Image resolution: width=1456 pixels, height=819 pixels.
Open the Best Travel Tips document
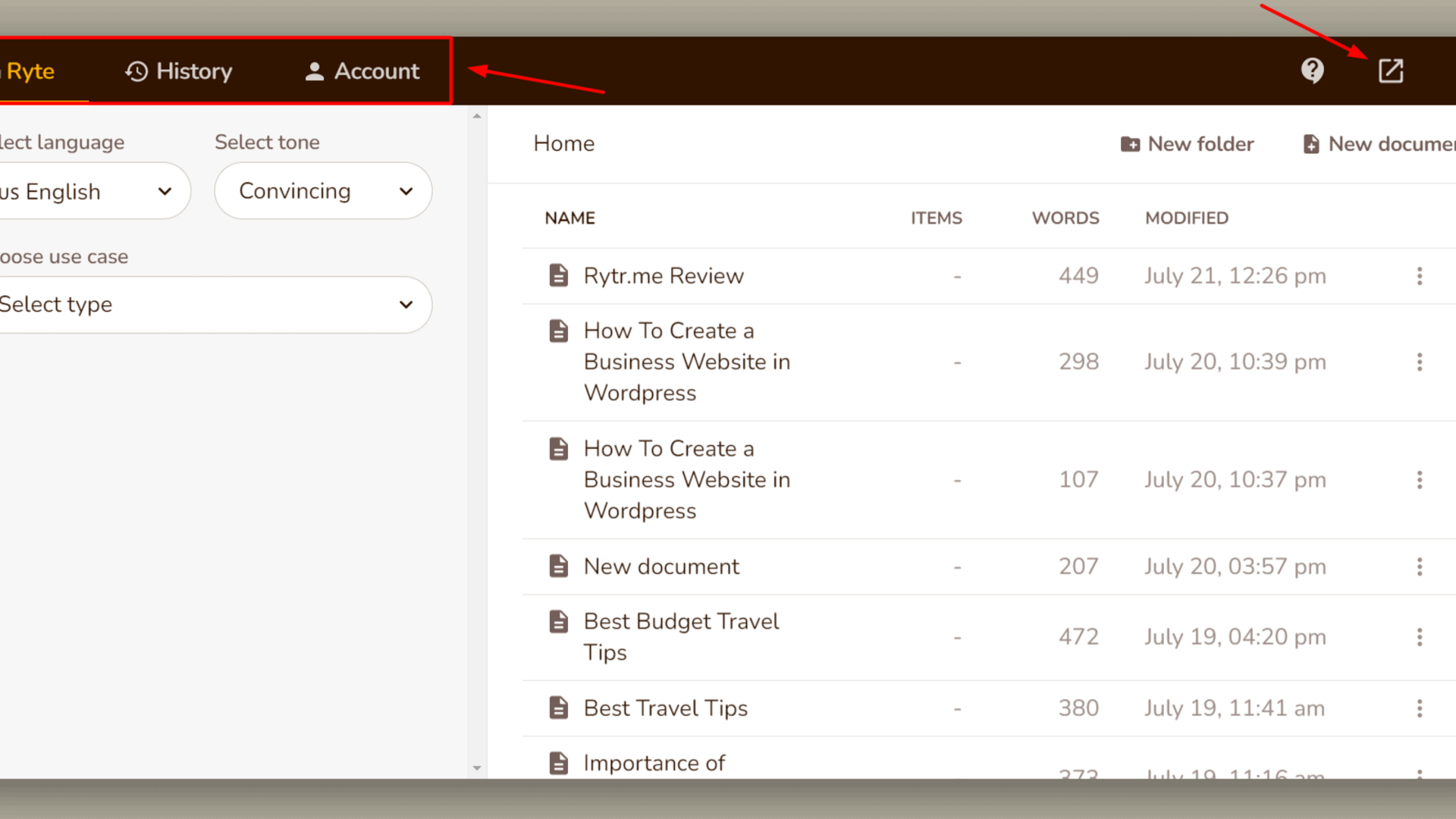665,708
